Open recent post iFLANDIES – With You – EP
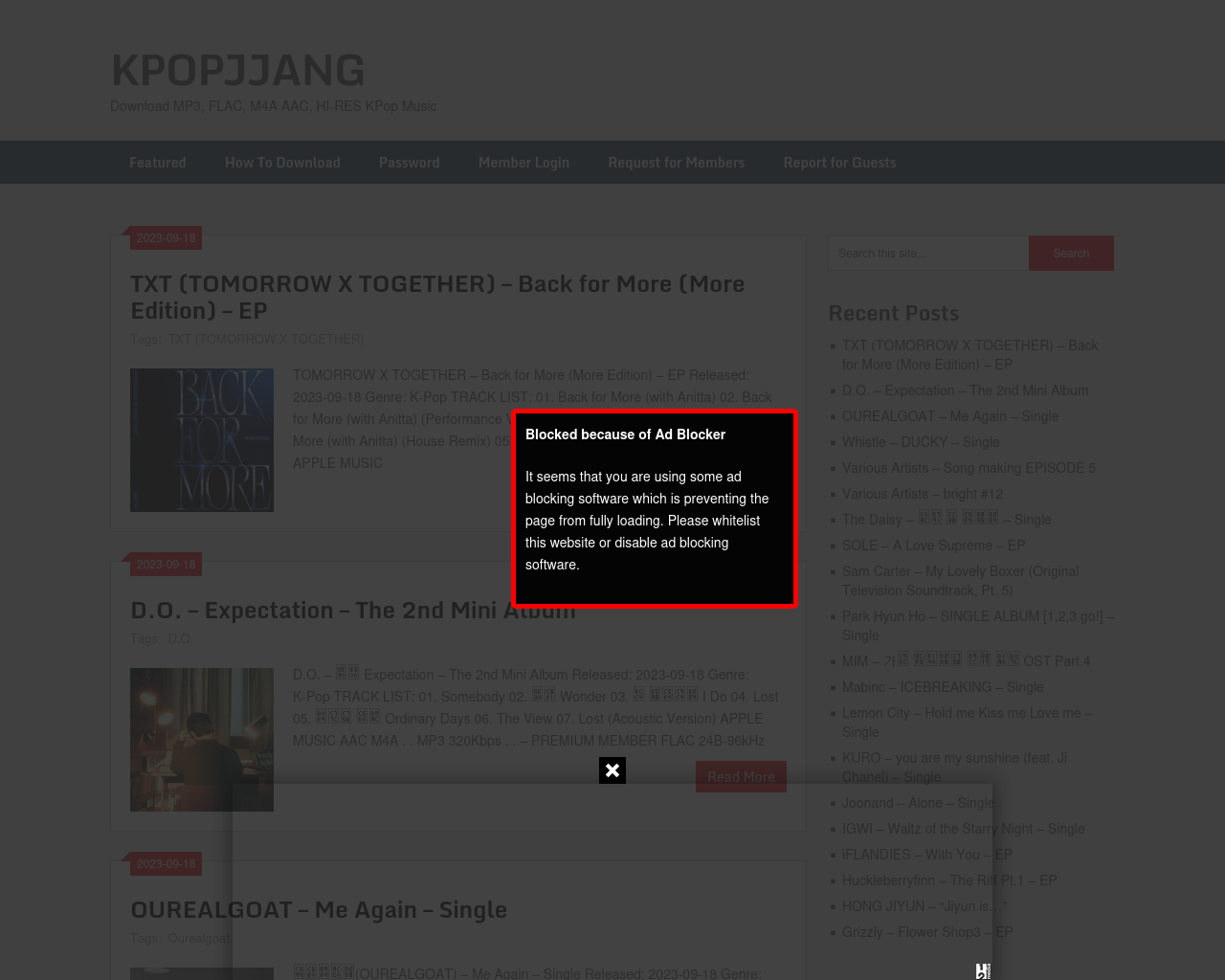Viewport: 1225px width, 980px height. [x=926, y=855]
